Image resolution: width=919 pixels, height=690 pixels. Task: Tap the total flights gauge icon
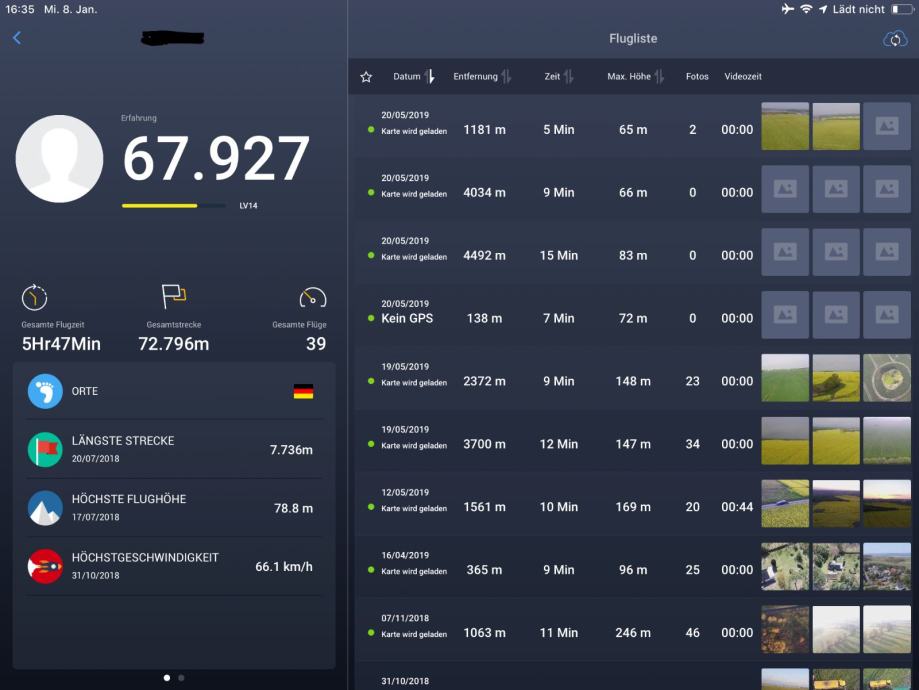tap(313, 297)
